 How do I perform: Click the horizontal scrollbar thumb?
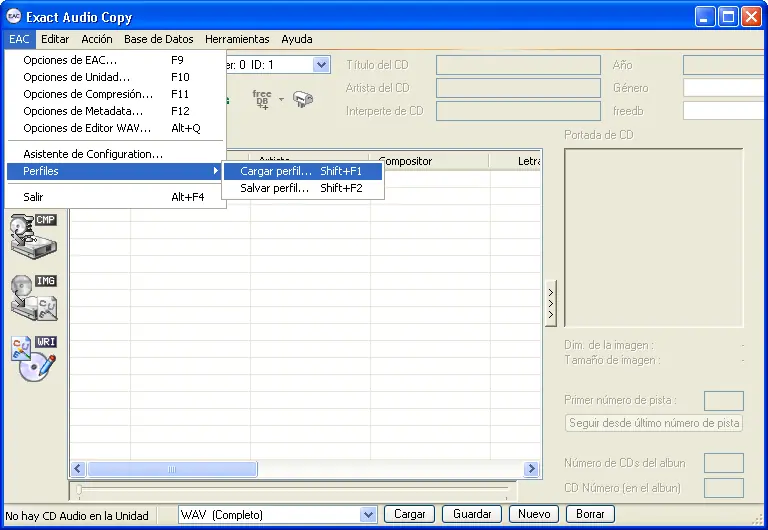pos(172,469)
